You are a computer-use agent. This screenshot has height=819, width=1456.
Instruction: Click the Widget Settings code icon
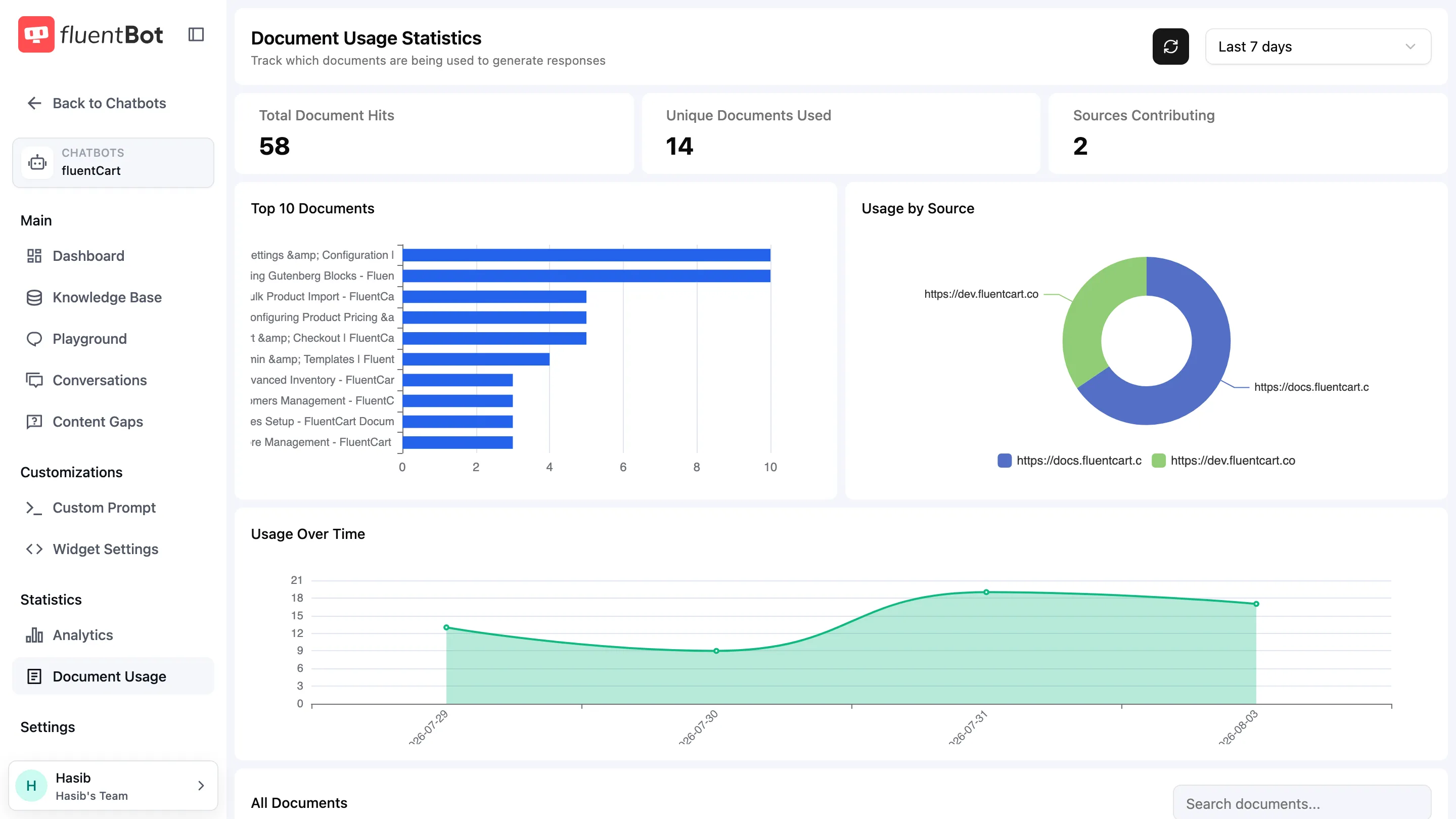click(34, 549)
